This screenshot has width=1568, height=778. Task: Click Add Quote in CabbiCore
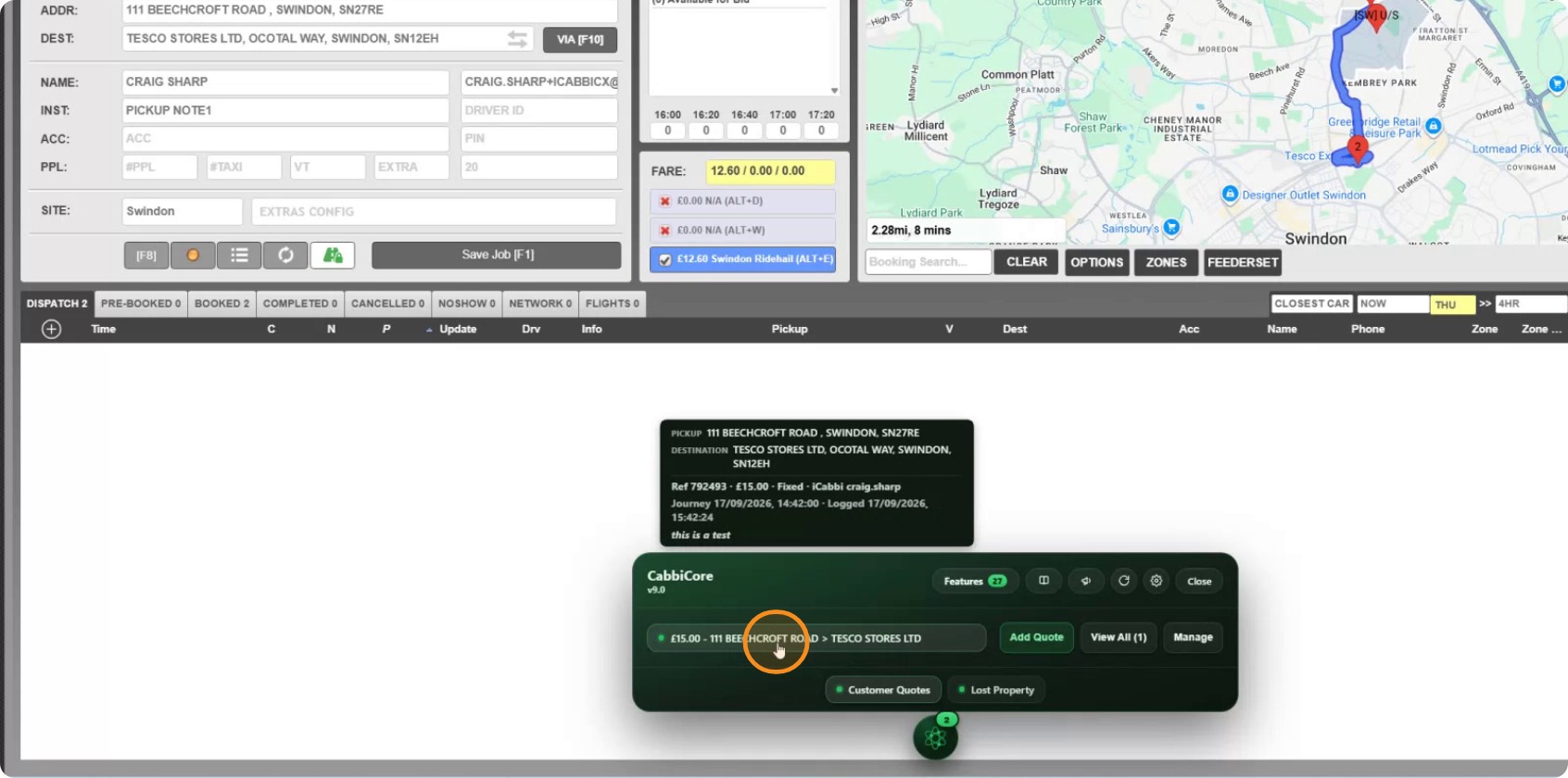click(1037, 637)
